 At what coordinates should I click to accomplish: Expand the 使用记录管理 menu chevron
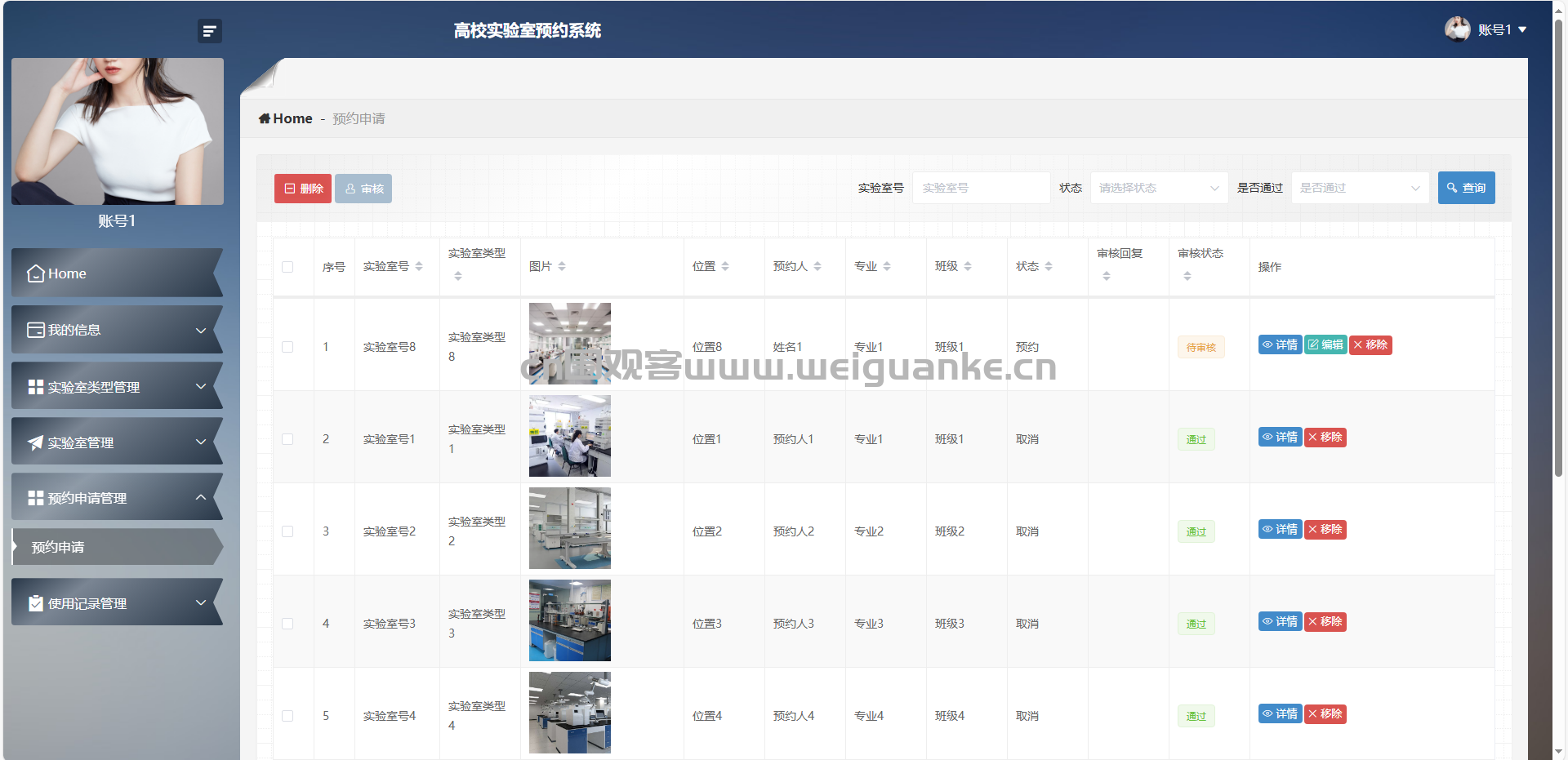201,602
